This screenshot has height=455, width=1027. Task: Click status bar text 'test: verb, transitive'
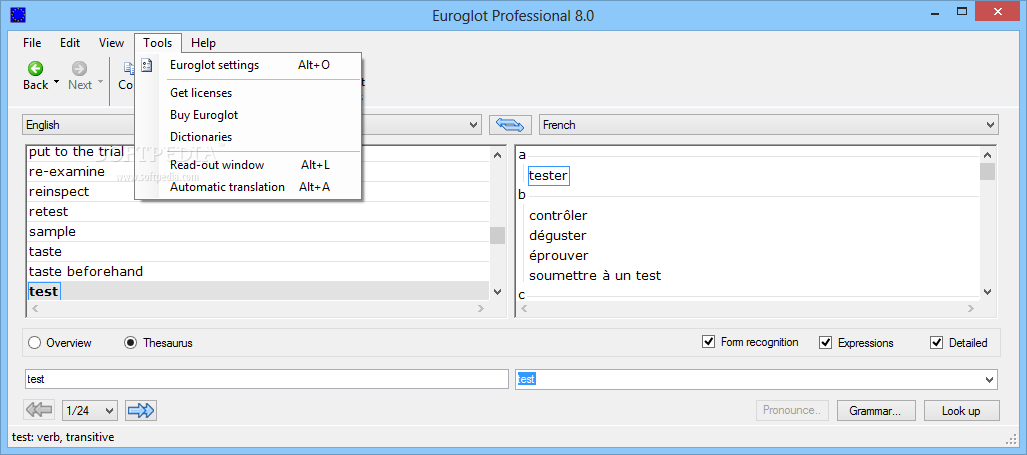click(63, 437)
